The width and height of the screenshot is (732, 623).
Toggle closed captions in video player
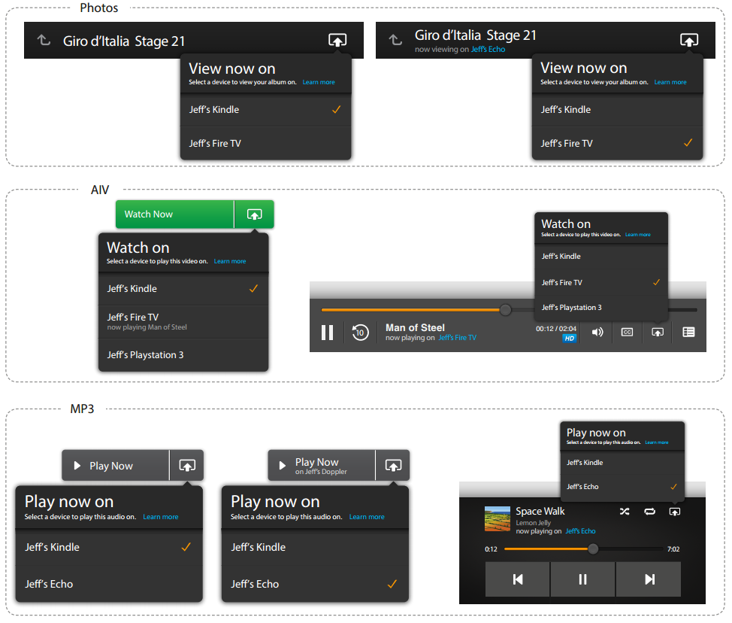tap(627, 332)
